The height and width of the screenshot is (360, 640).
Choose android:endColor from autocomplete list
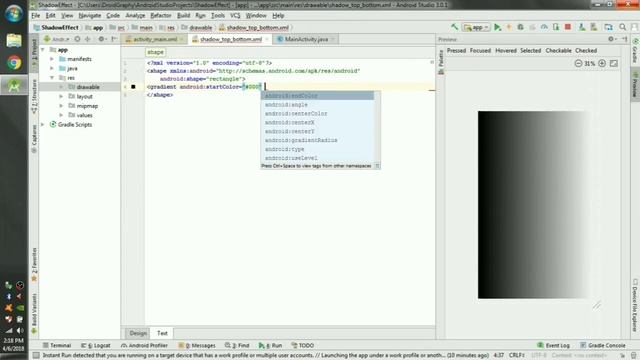(317, 96)
